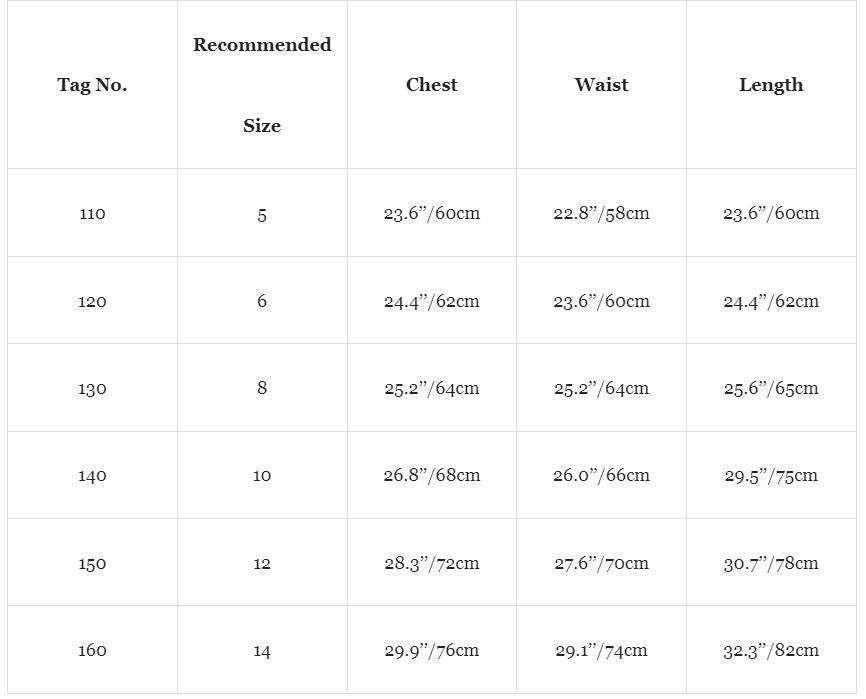Click the tag number 160 cell
This screenshot has width=866, height=699.
tap(92, 650)
